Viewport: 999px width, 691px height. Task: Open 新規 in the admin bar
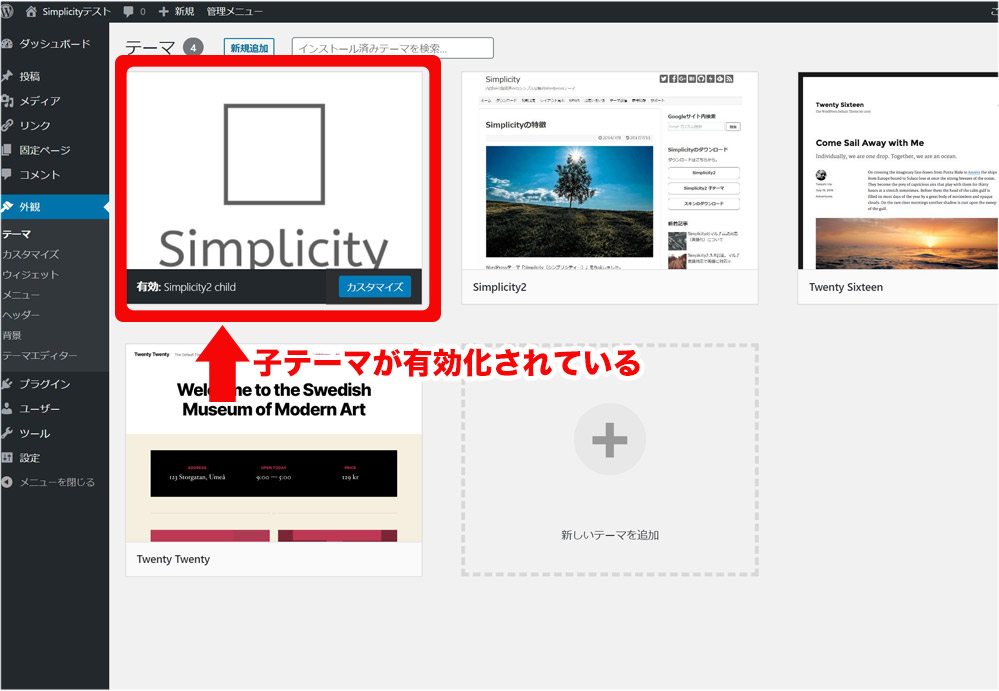tap(184, 11)
